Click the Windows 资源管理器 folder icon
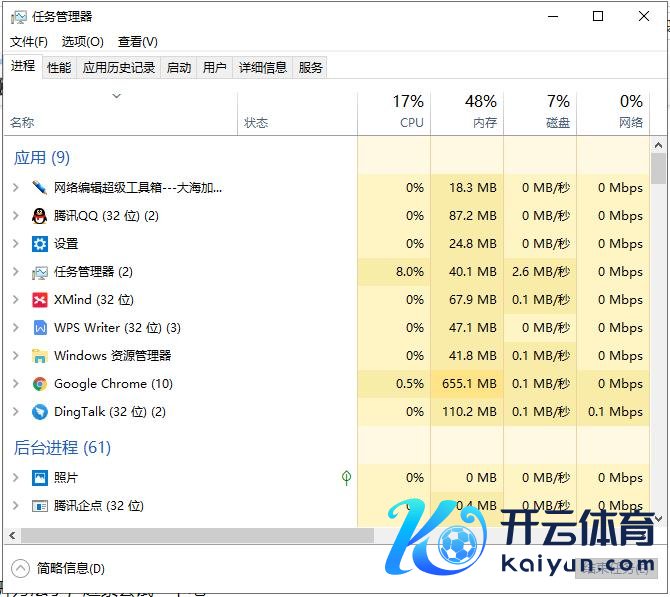The image size is (670, 597). pyautogui.click(x=40, y=356)
